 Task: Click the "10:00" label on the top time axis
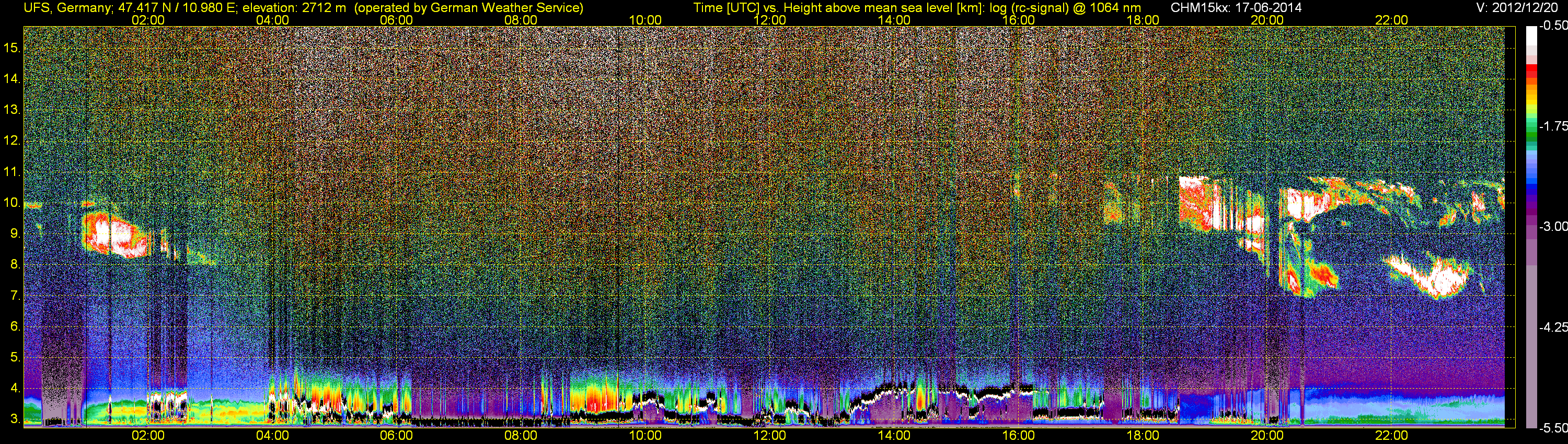645,20
